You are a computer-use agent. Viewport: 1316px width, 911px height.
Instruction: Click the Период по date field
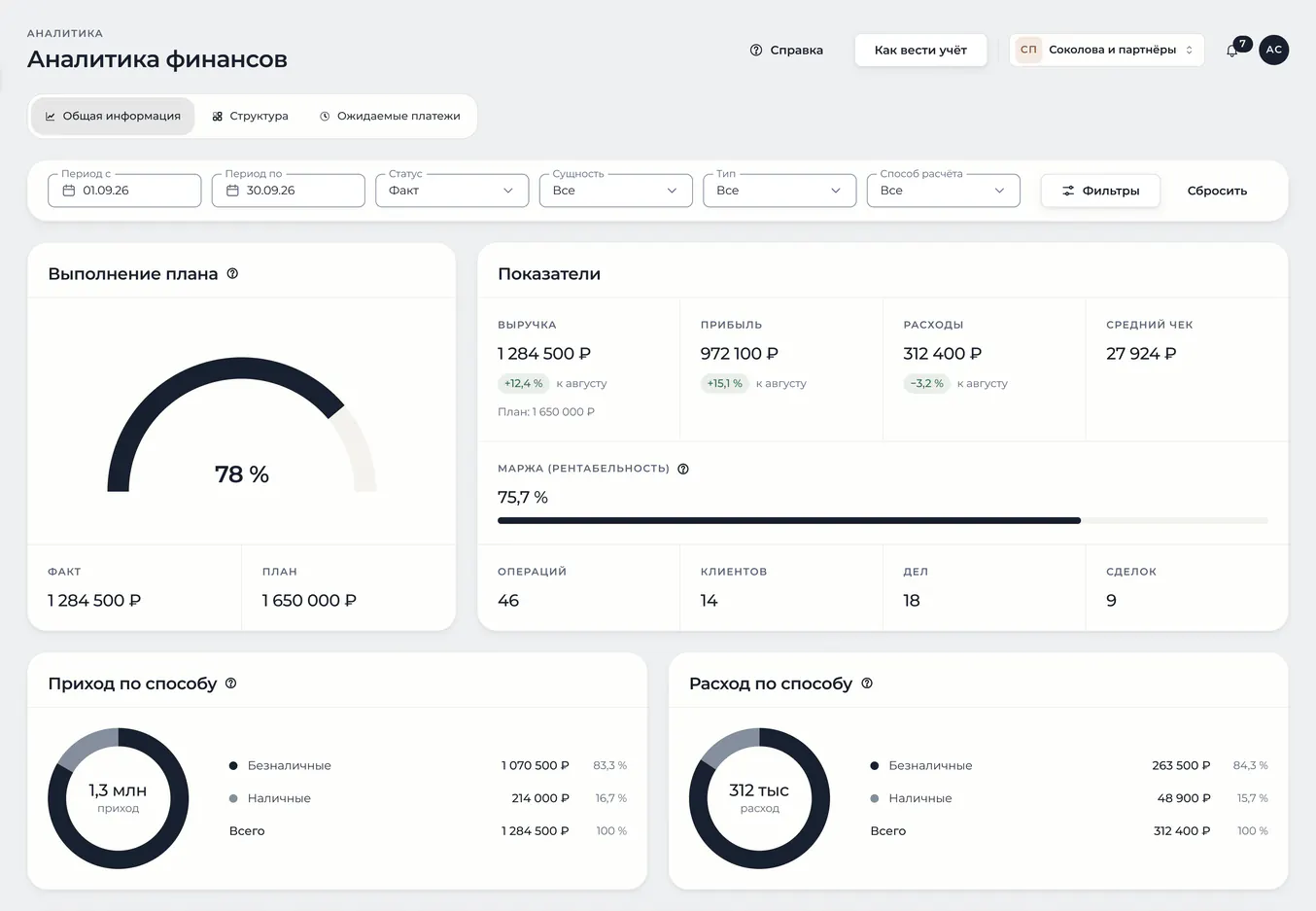289,191
